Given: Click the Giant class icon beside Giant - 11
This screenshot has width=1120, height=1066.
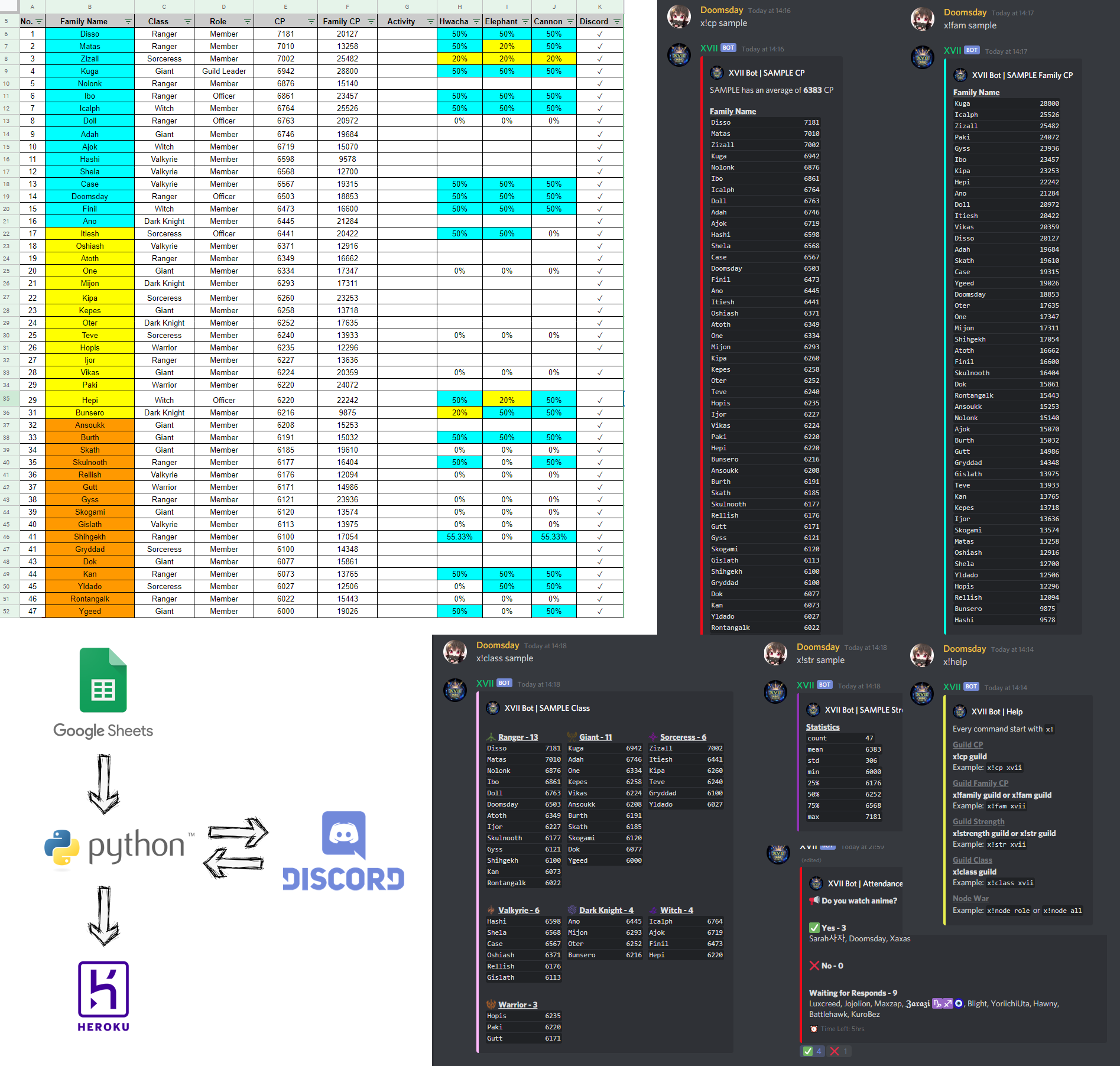Looking at the screenshot, I should [572, 737].
